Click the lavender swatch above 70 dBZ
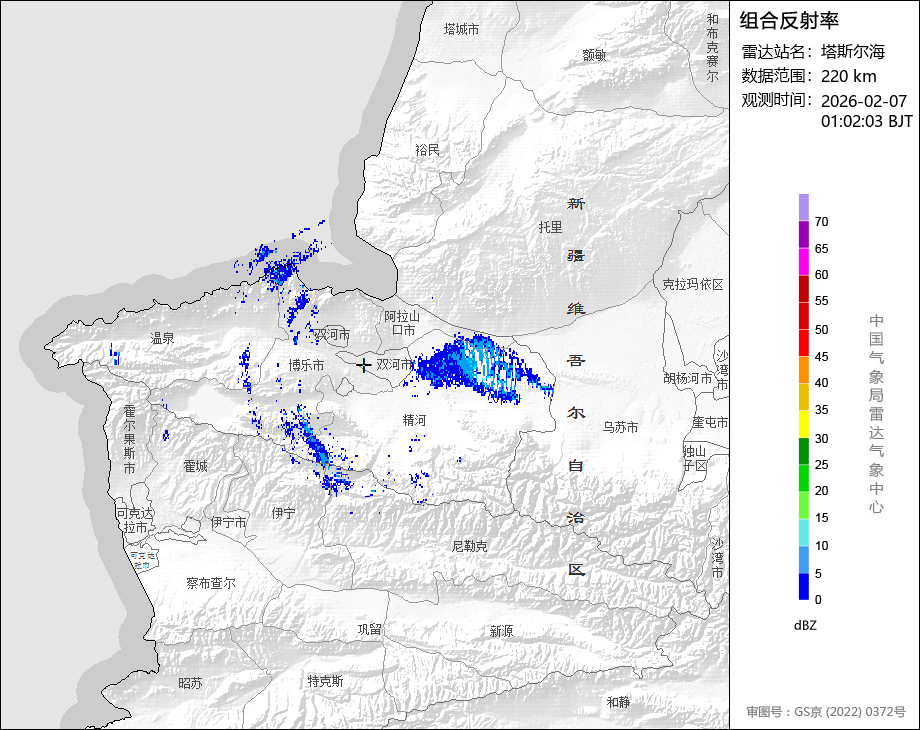Viewport: 920px width, 730px height. (803, 207)
